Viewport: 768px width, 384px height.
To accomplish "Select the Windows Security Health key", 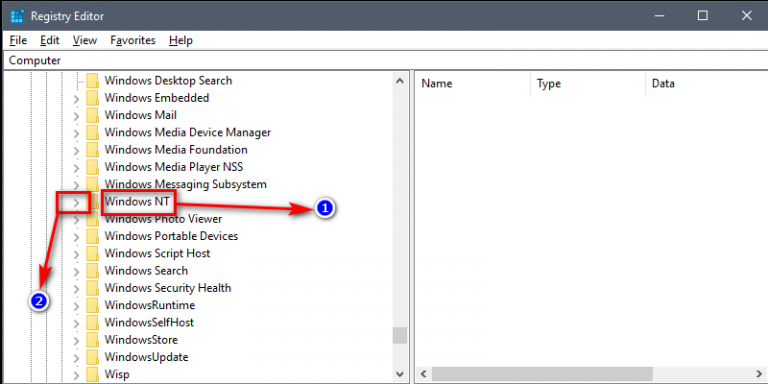I will coord(168,288).
